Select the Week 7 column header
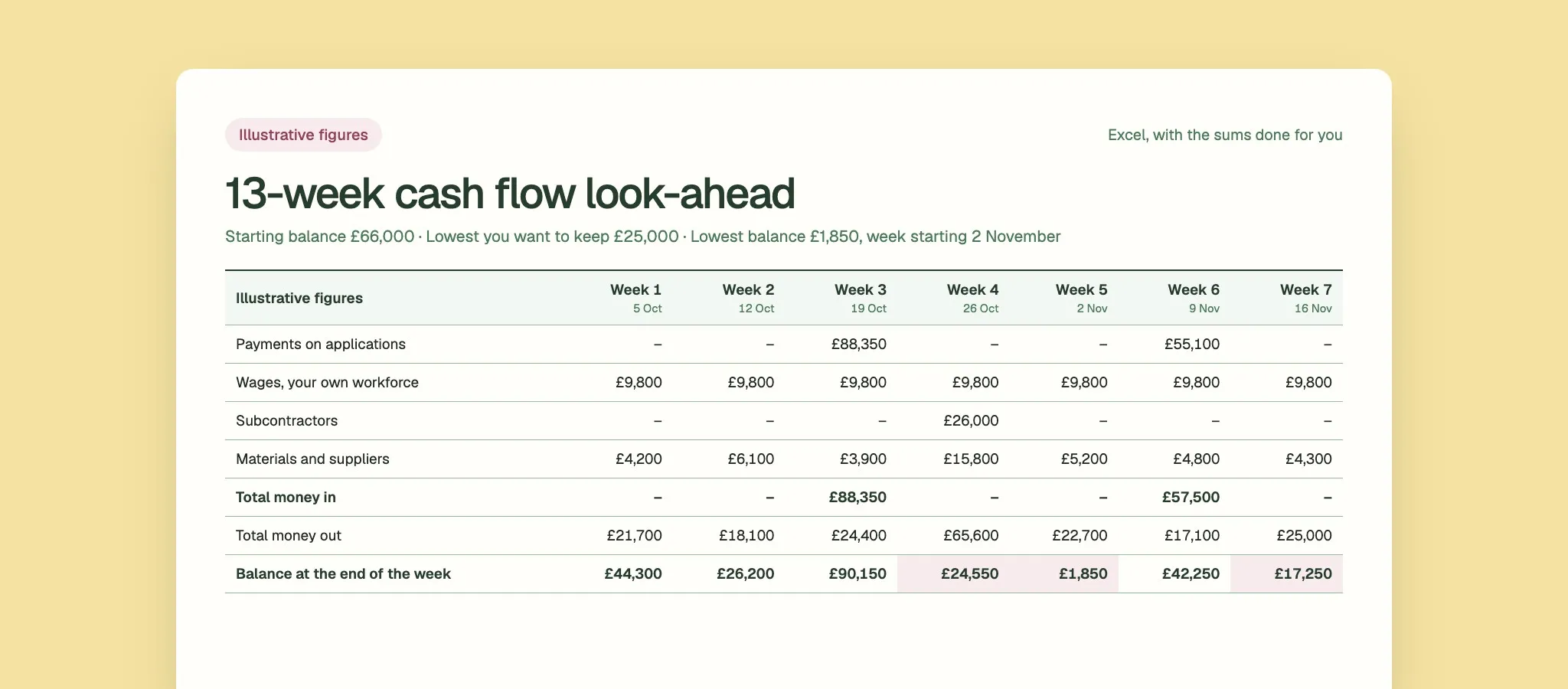Image resolution: width=1568 pixels, height=689 pixels. click(x=1287, y=298)
